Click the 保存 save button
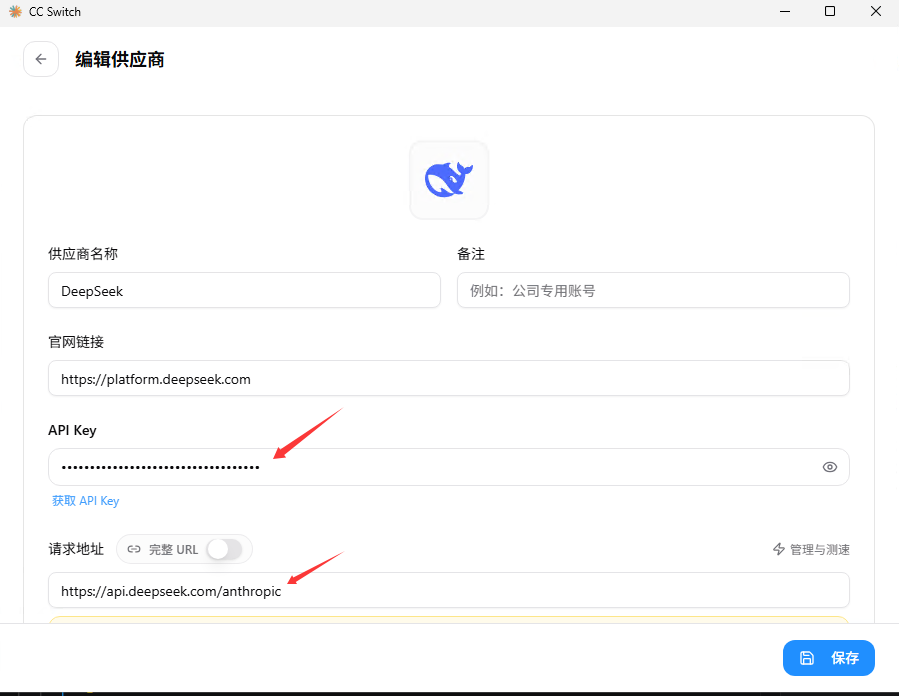The image size is (899, 696). pyautogui.click(x=828, y=658)
